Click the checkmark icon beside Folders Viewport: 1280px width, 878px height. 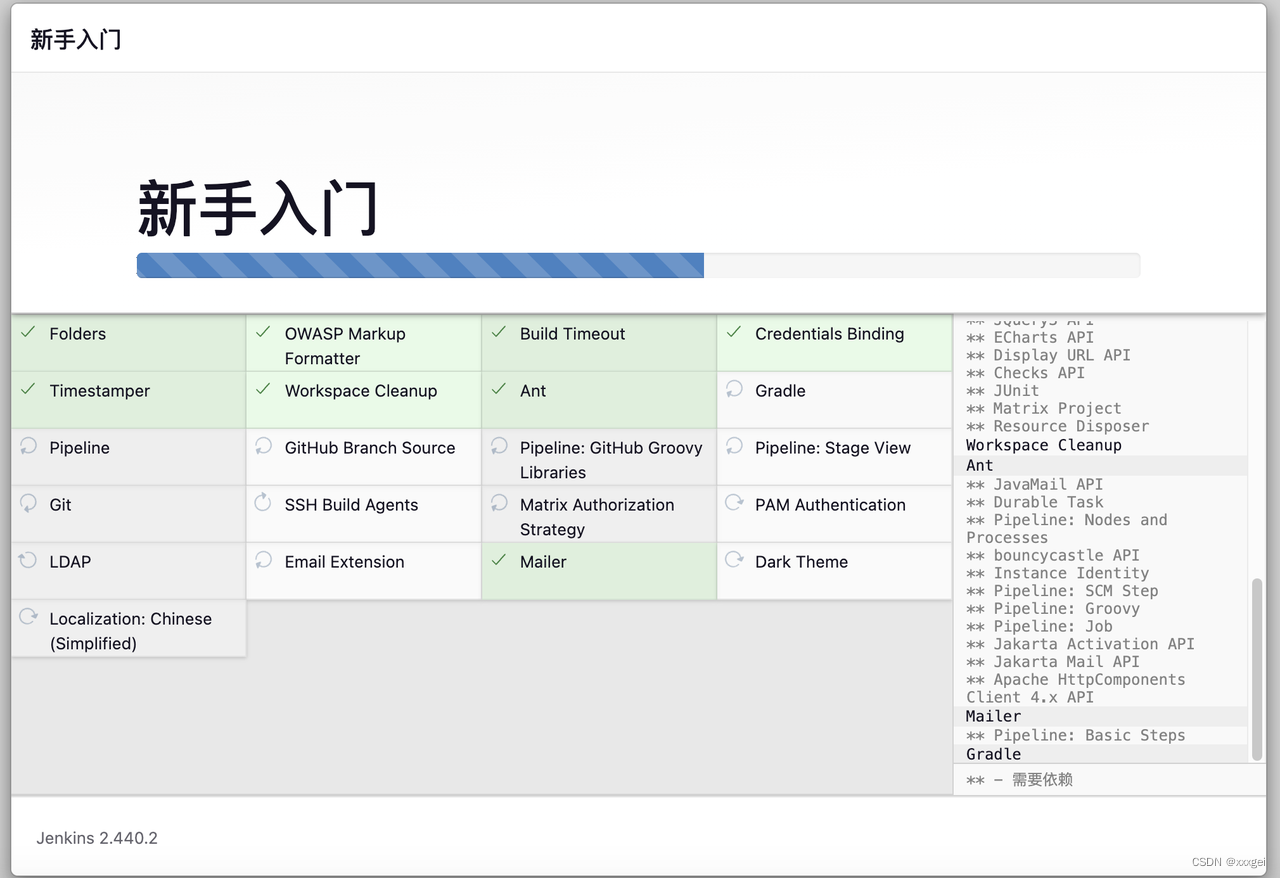click(28, 332)
